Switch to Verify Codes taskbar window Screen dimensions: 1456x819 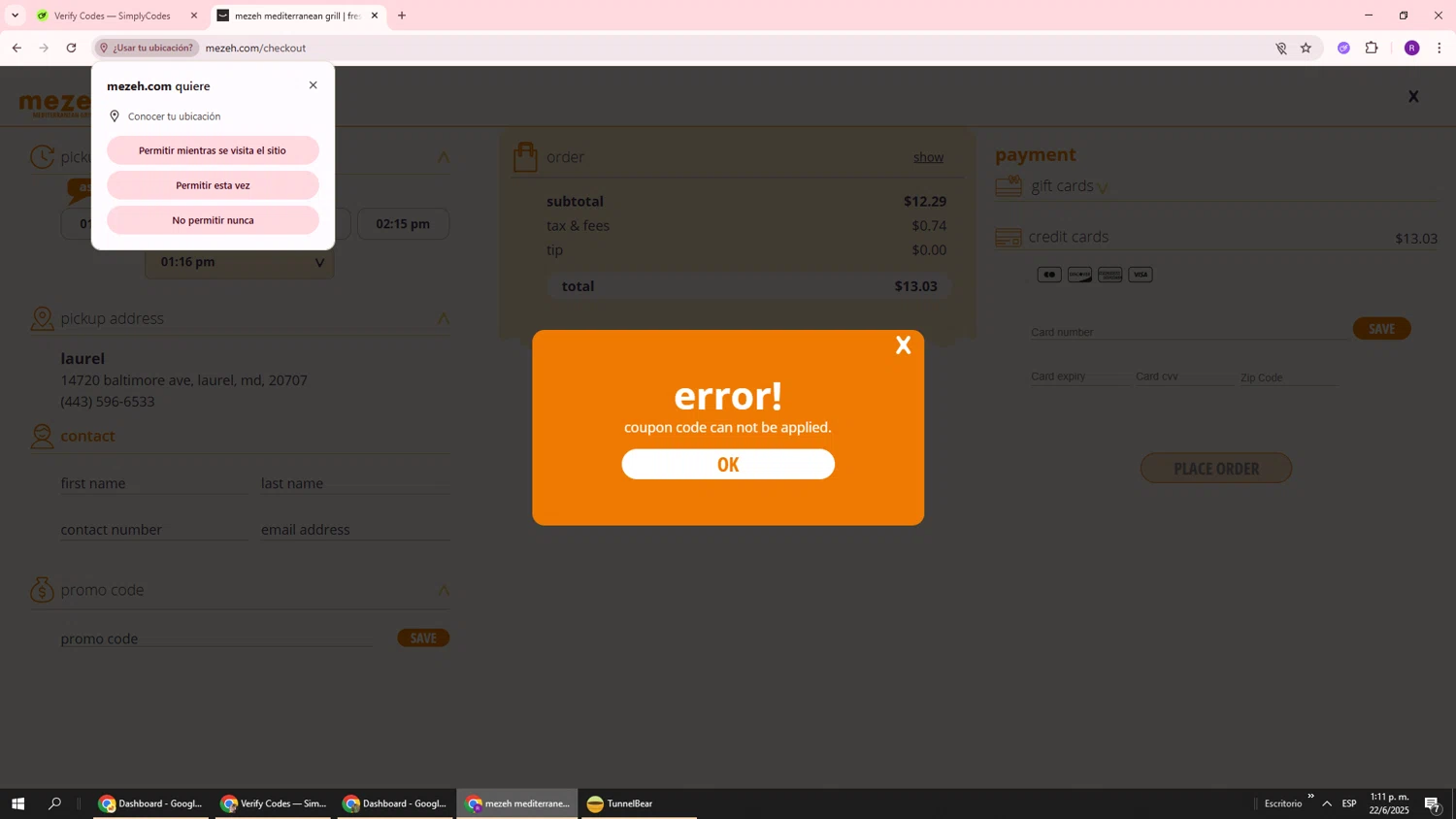pos(274,803)
